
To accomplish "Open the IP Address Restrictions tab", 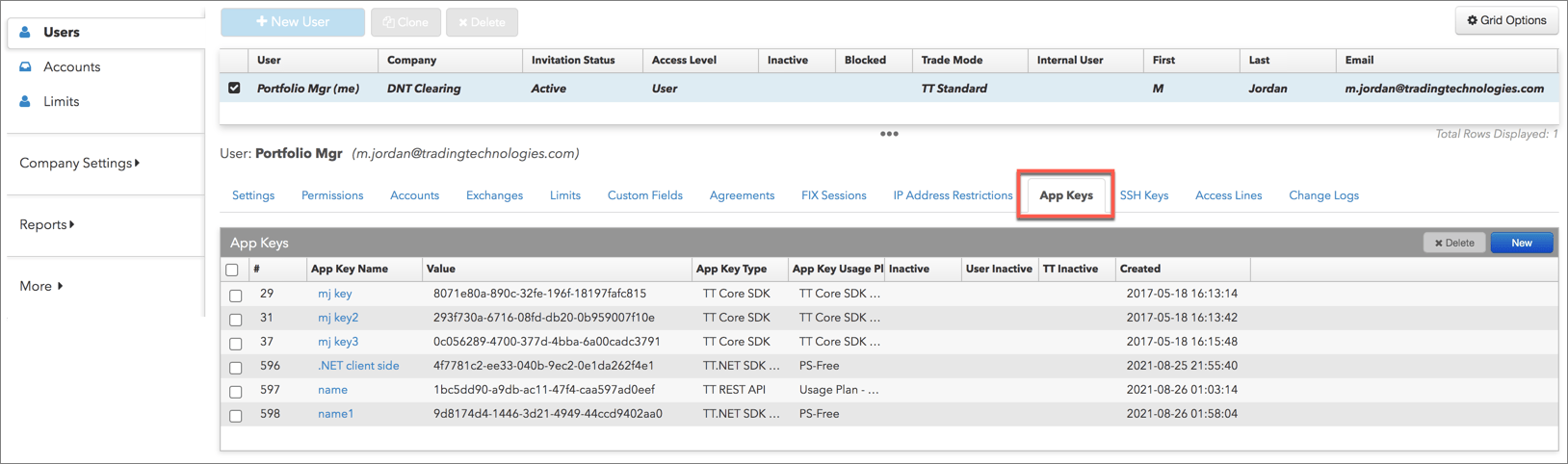I will tap(953, 195).
